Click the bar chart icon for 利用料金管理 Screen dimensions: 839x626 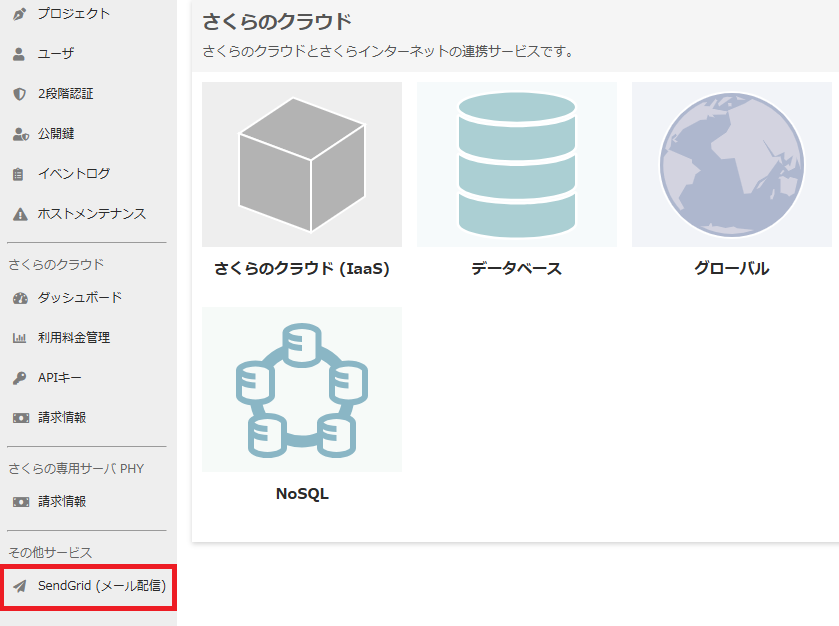click(x=19, y=338)
